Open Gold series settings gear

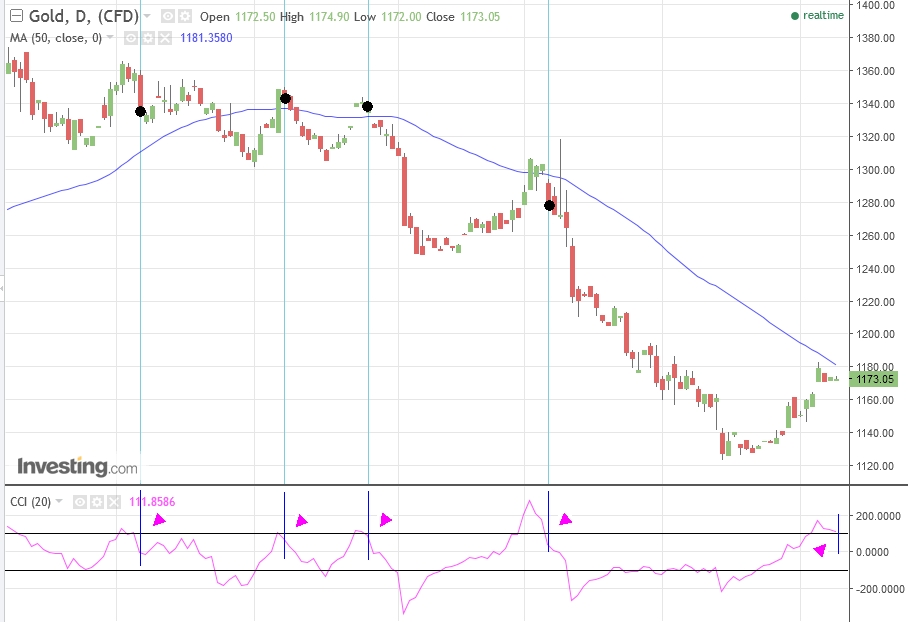click(185, 17)
